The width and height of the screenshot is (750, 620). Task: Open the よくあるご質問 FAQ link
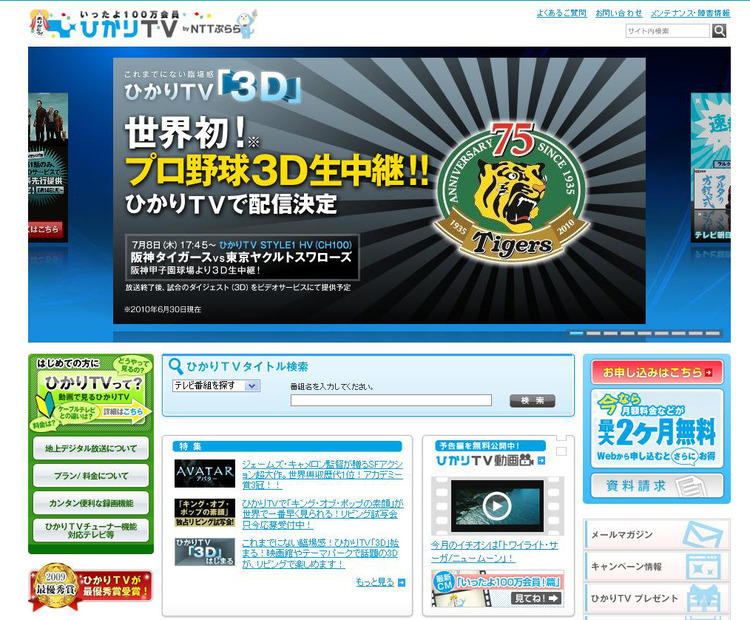[x=562, y=13]
